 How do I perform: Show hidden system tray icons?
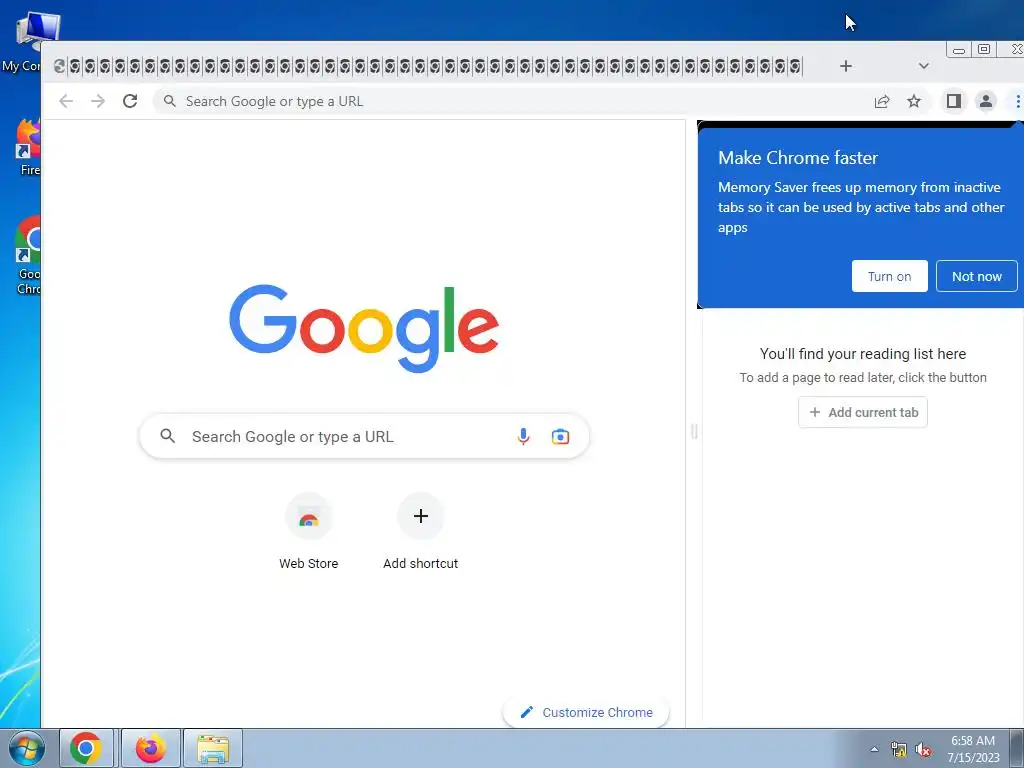click(x=874, y=749)
